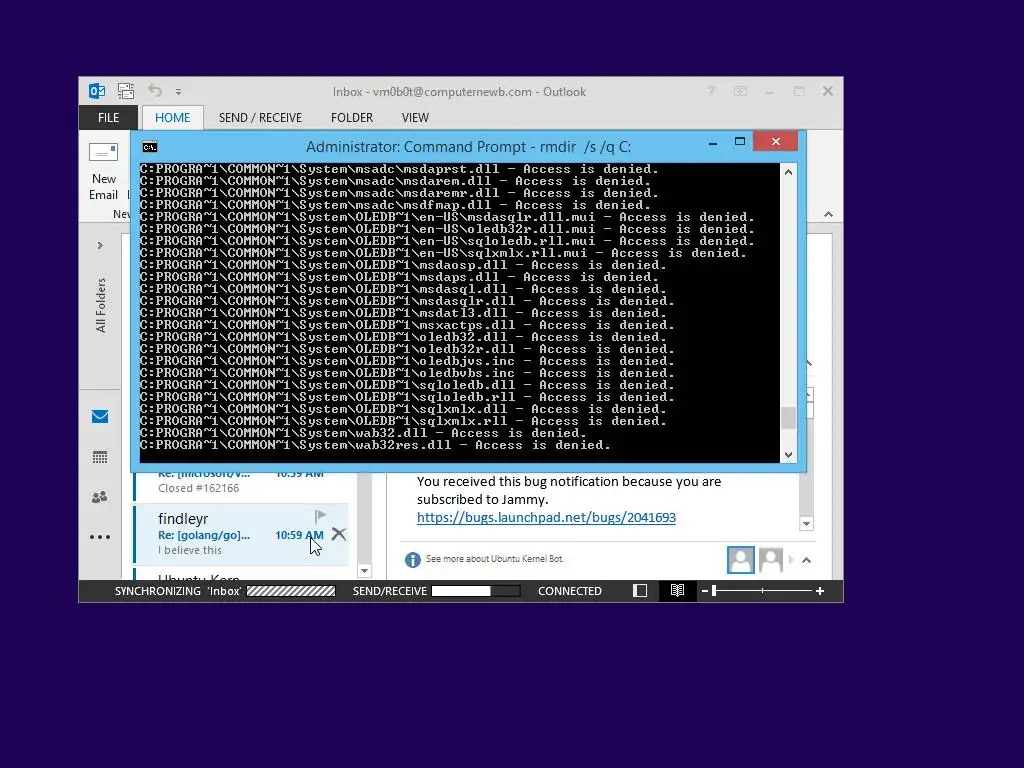This screenshot has width=1024, height=768.
Task: Select the first highlighted contact avatar
Action: coord(741,560)
